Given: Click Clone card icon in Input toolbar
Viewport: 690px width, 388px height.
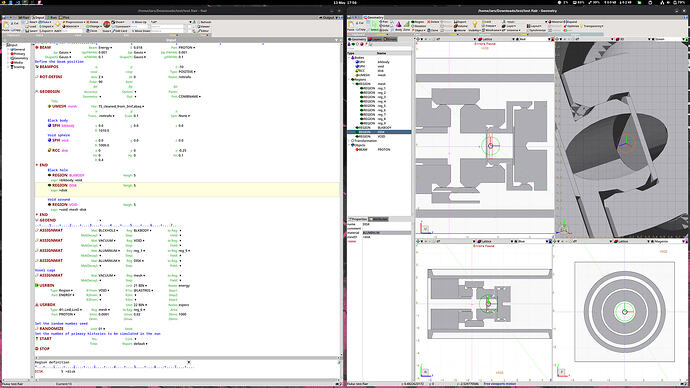Looking at the screenshot, I should pyautogui.click(x=91, y=31).
